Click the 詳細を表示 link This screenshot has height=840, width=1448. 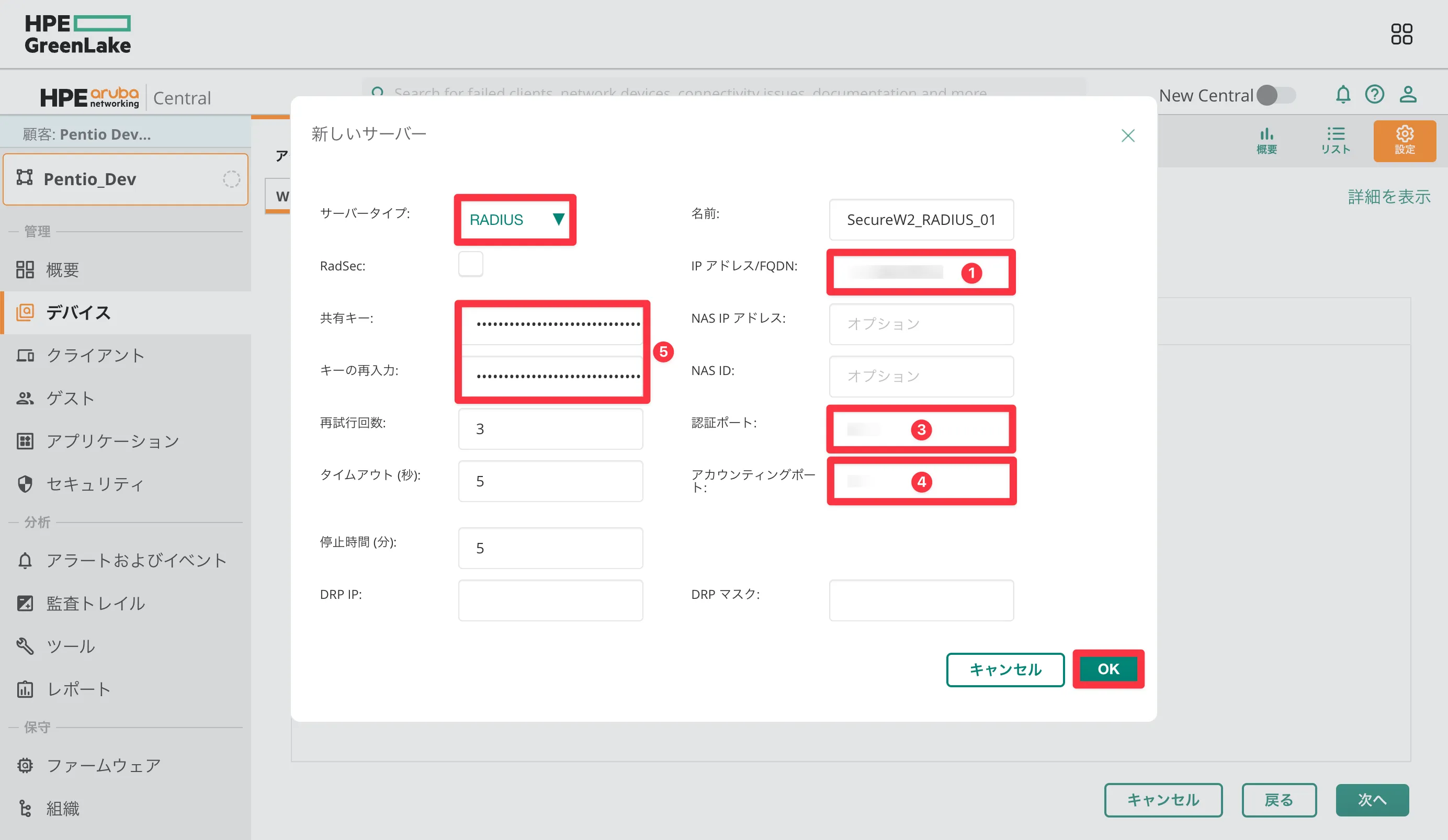(1388, 197)
